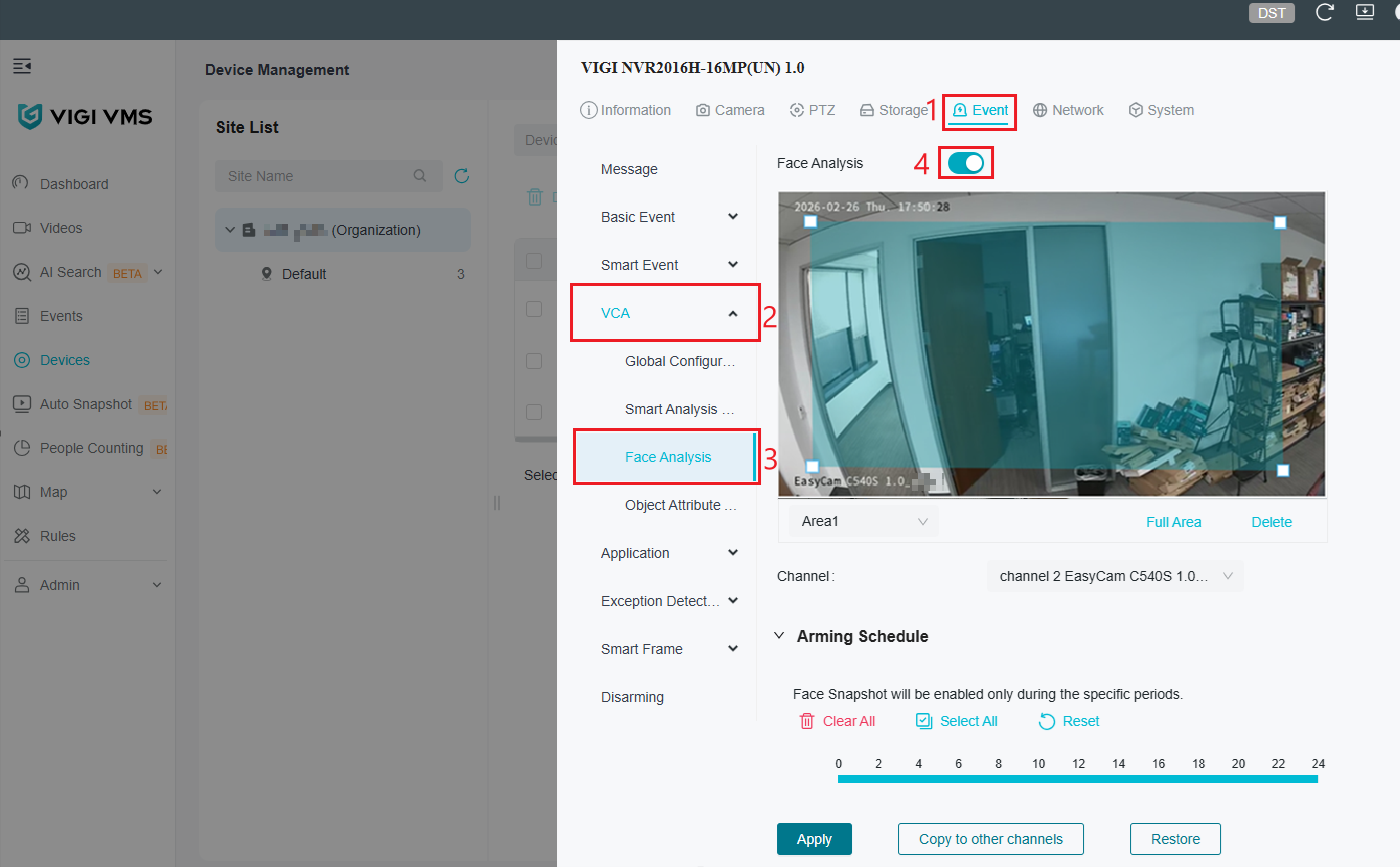1400x867 pixels.
Task: Open the Area1 dropdown
Action: pos(862,521)
